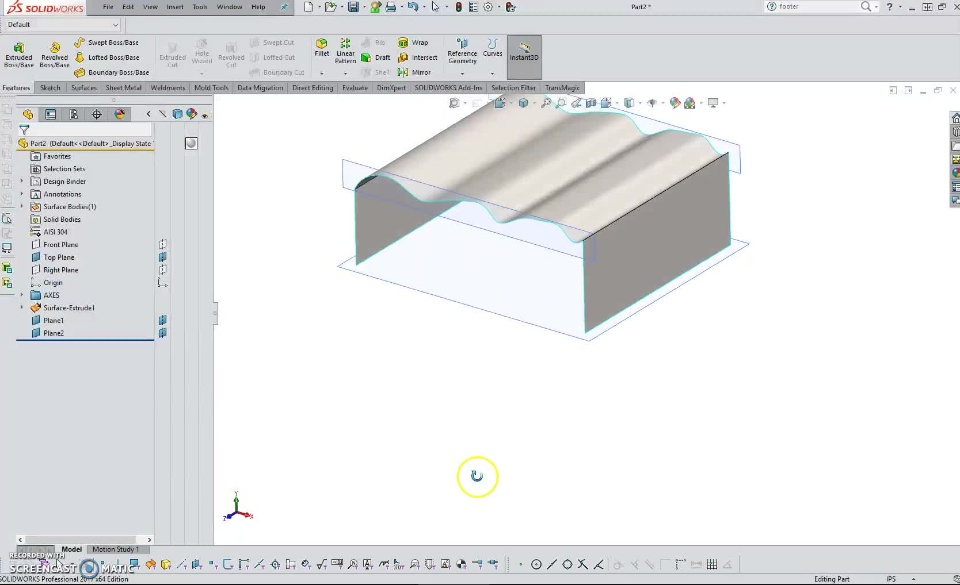Switch to the Evaluate tab
Viewport: 960px width, 585px height.
point(355,88)
